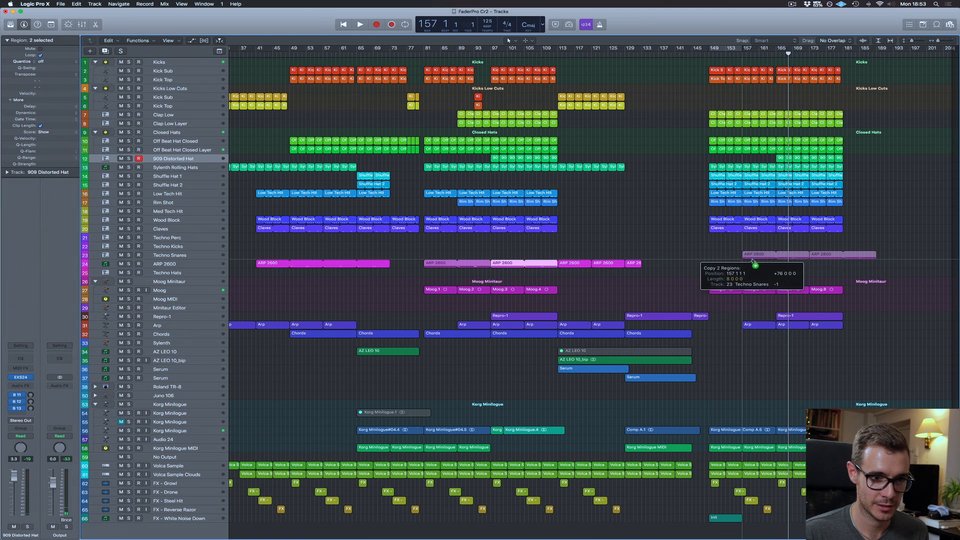Image resolution: width=960 pixels, height=540 pixels.
Task: Click Duplicate Track button
Action: tap(105, 51)
